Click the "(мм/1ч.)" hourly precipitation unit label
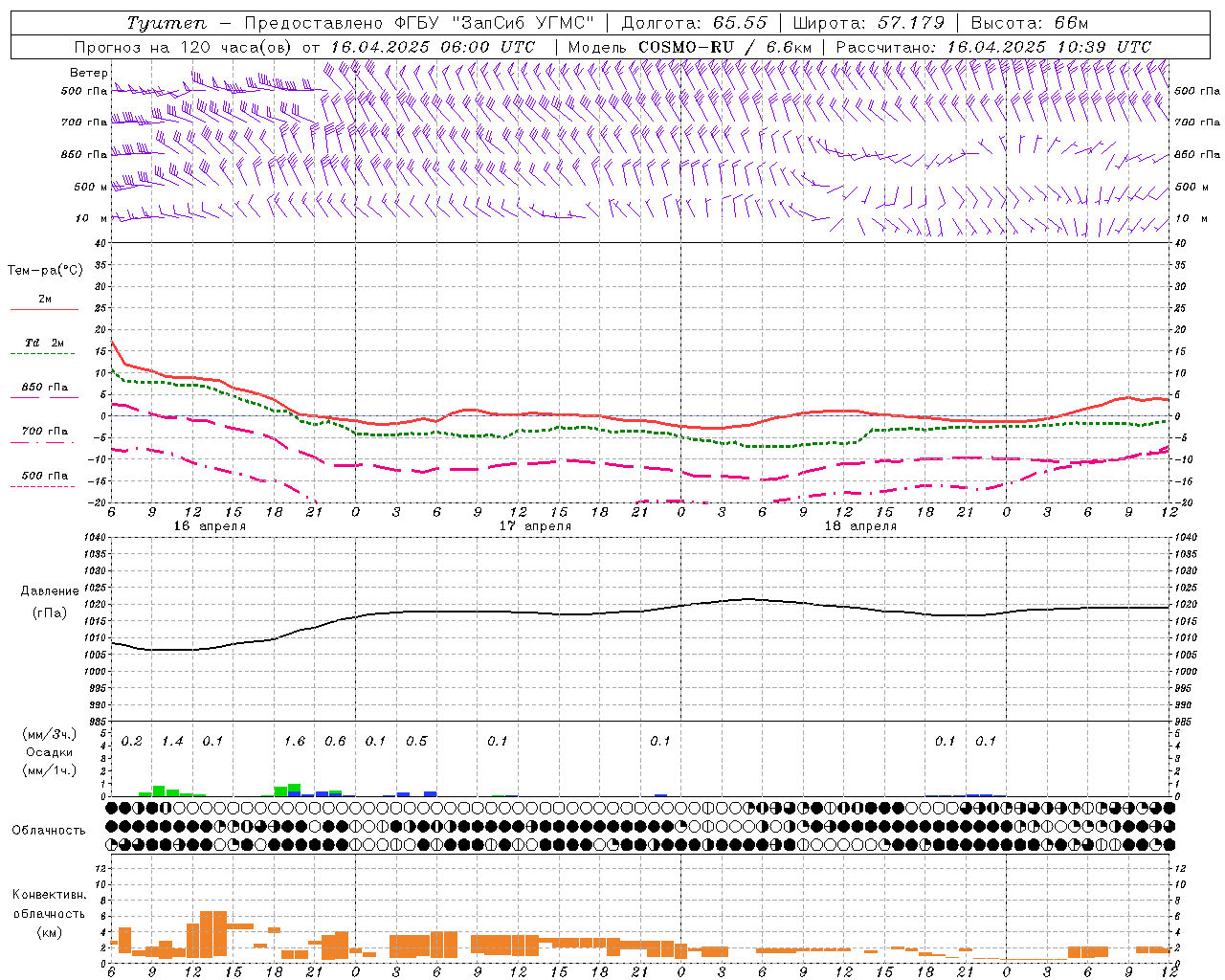 tap(49, 770)
